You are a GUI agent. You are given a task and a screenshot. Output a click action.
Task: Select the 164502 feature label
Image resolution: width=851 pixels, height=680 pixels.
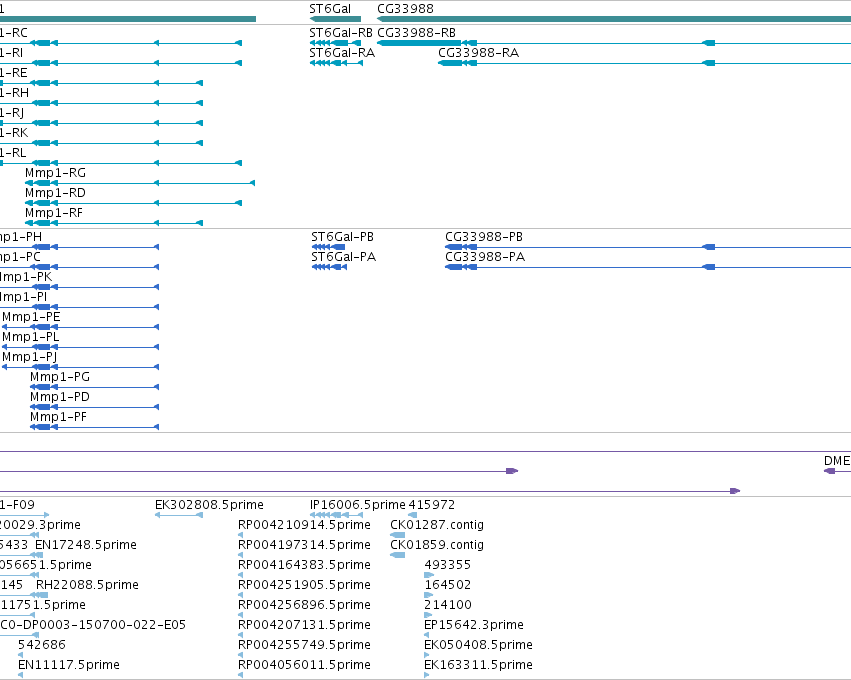(x=448, y=585)
